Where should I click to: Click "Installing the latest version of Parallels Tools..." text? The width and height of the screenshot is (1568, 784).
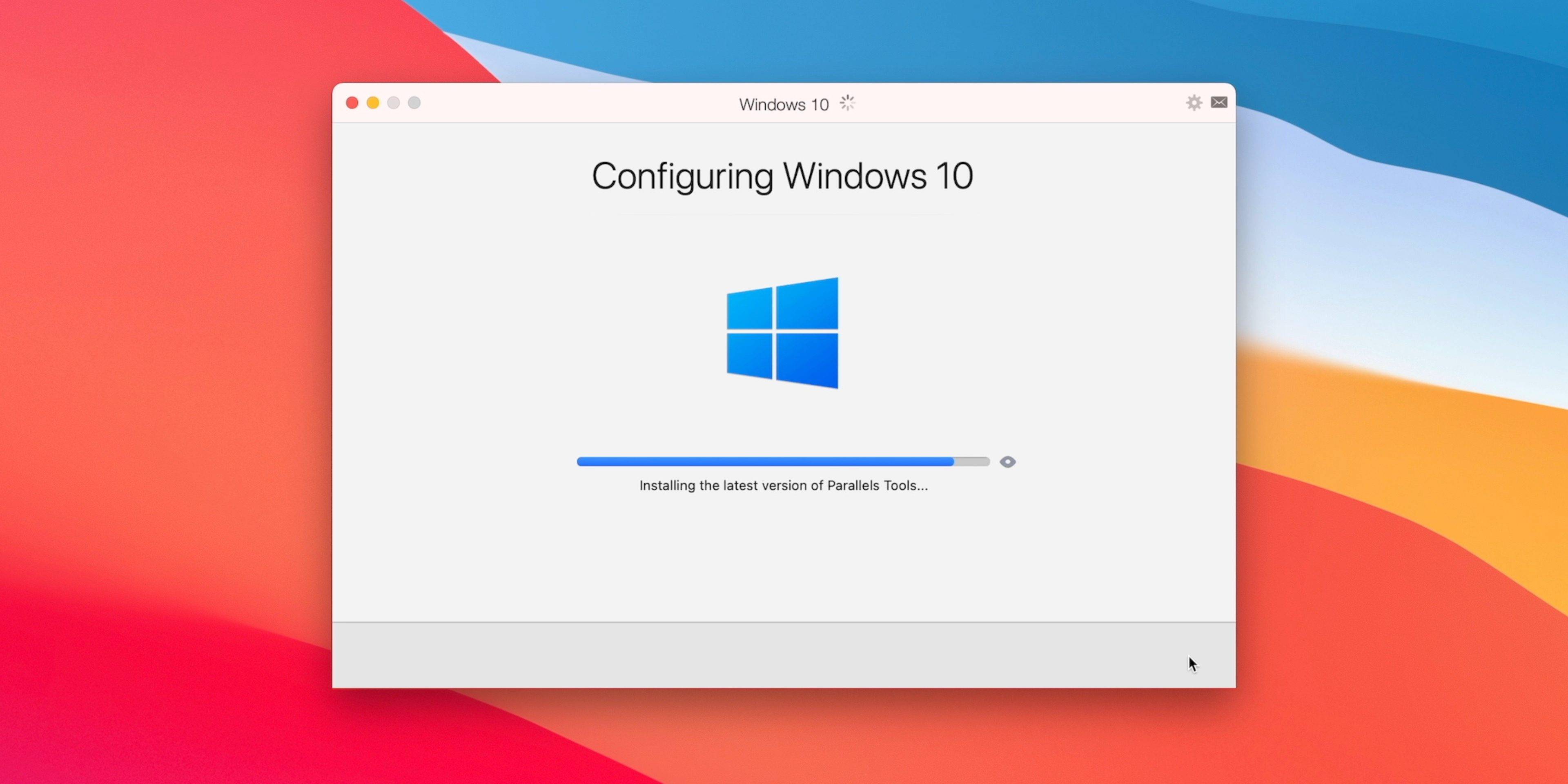click(x=784, y=486)
